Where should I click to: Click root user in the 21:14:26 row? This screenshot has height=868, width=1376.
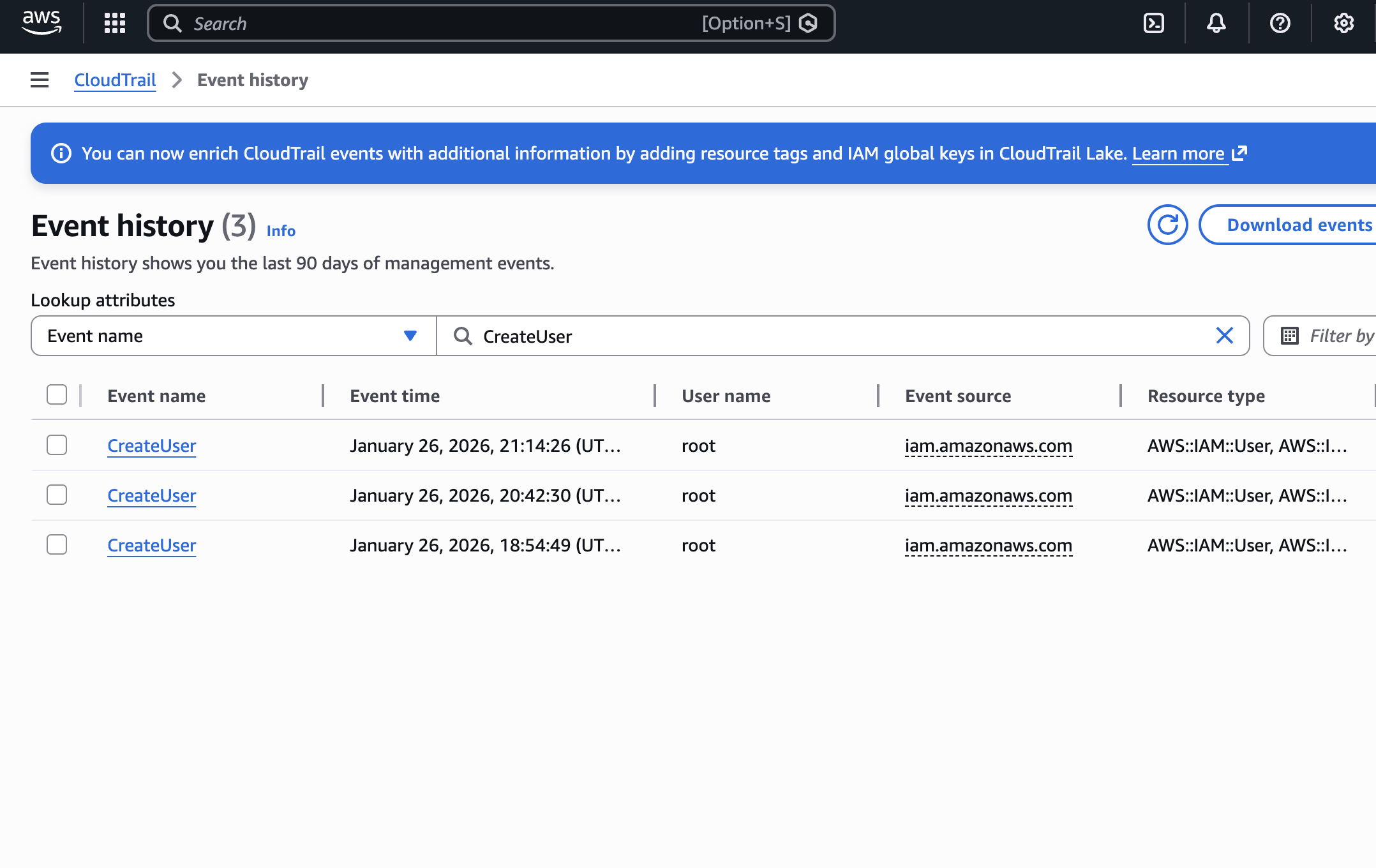(x=698, y=445)
